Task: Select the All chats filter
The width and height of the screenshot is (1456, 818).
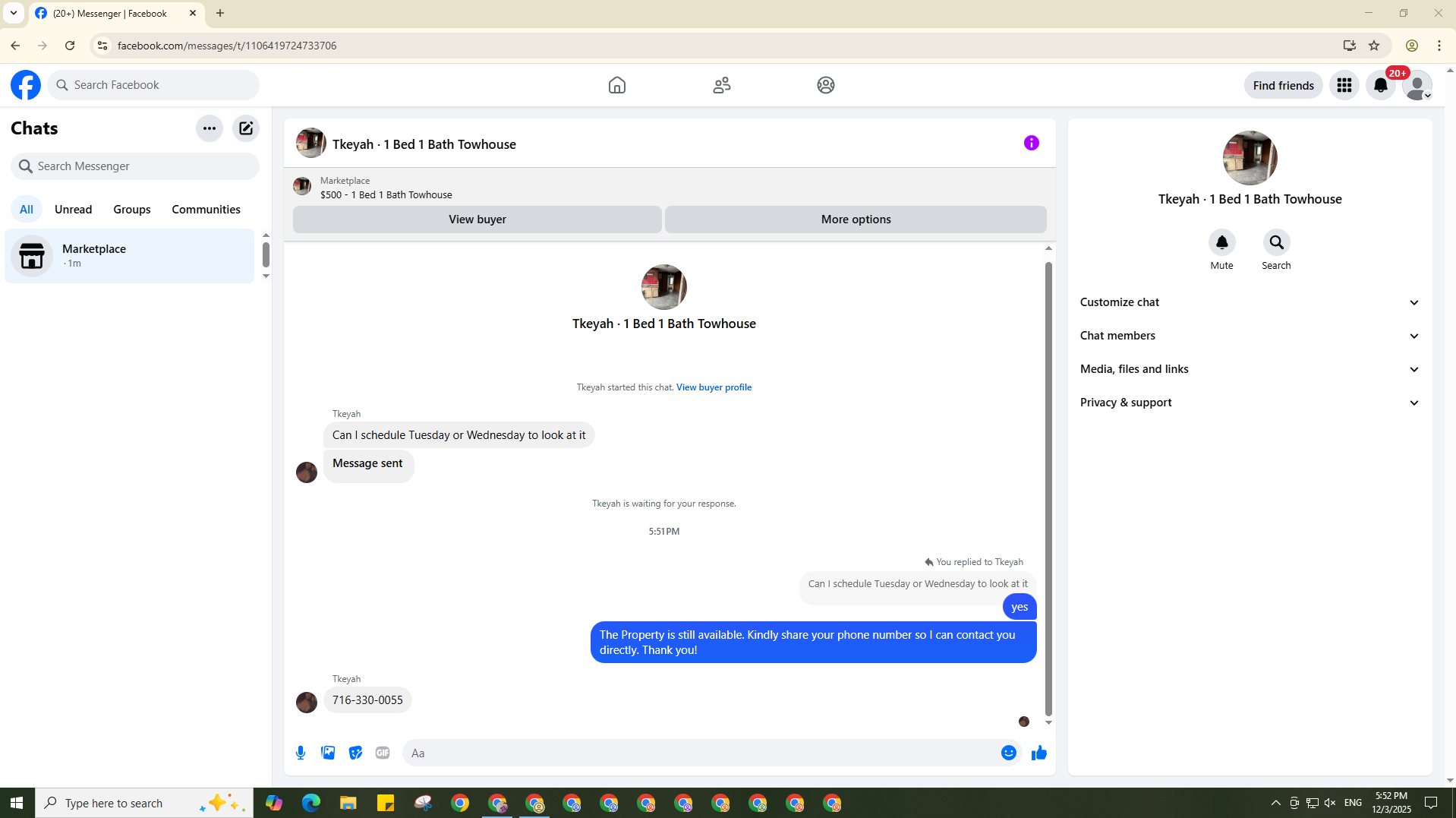Action: pyautogui.click(x=27, y=210)
